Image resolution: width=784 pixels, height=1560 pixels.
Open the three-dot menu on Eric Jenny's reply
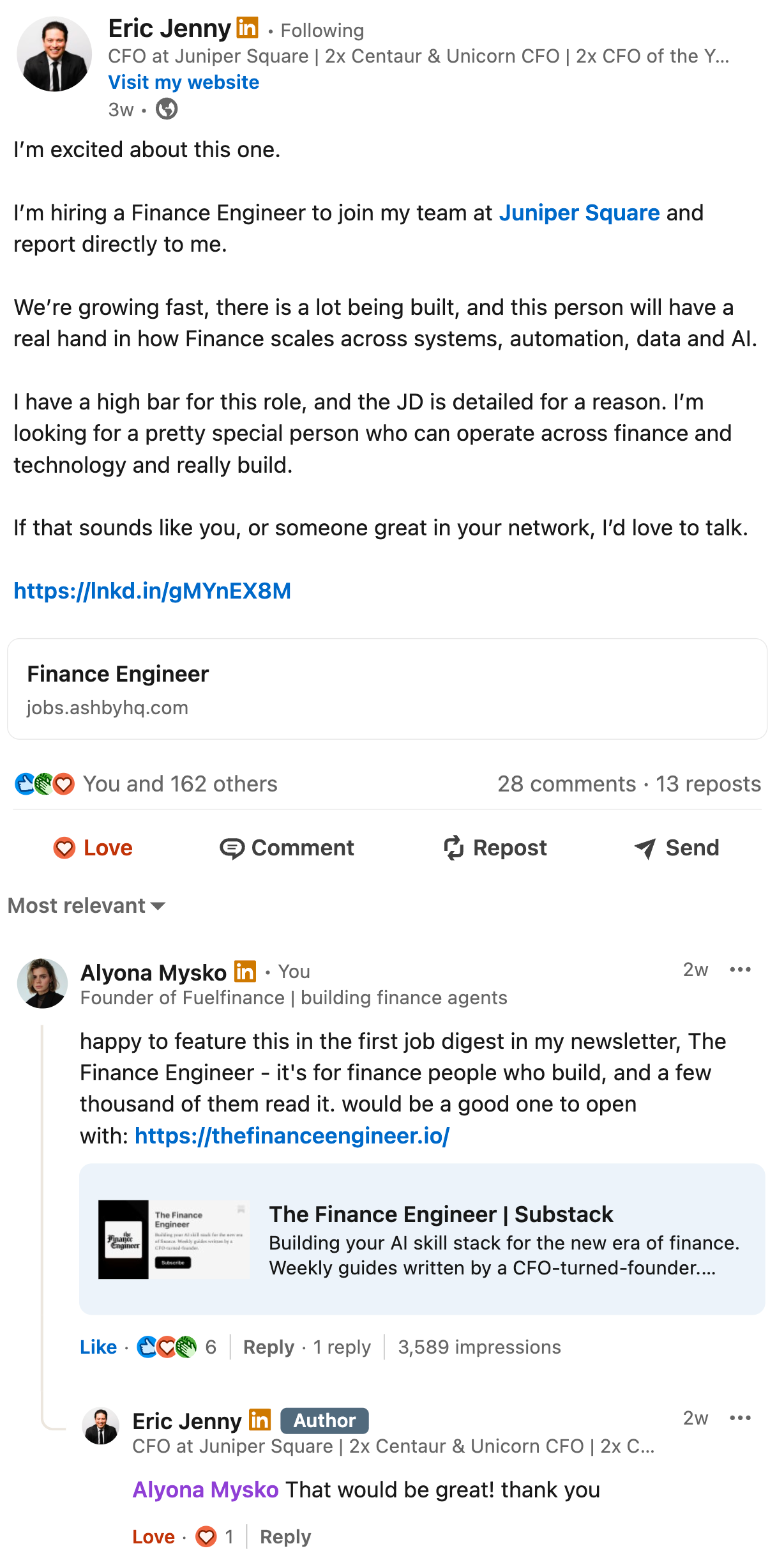point(740,1418)
